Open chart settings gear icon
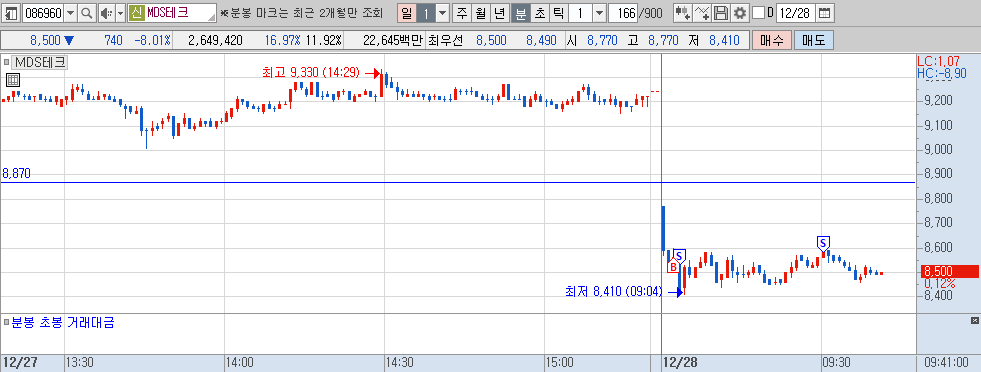Image resolution: width=981 pixels, height=372 pixels. point(740,13)
